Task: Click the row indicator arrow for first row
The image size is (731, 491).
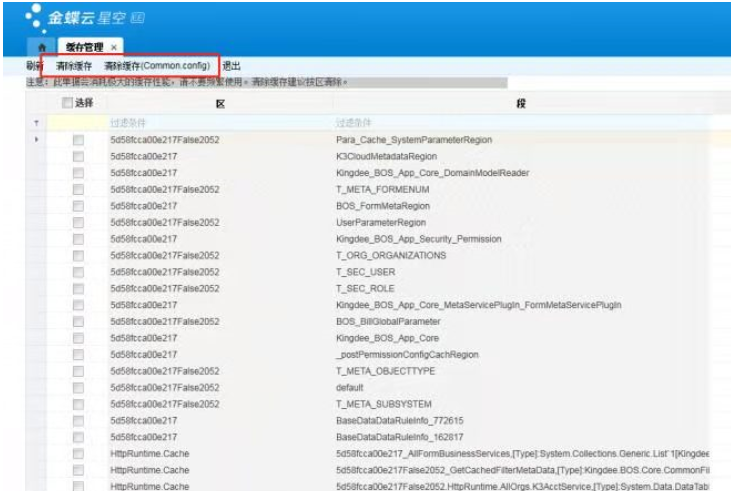Action: (x=36, y=139)
